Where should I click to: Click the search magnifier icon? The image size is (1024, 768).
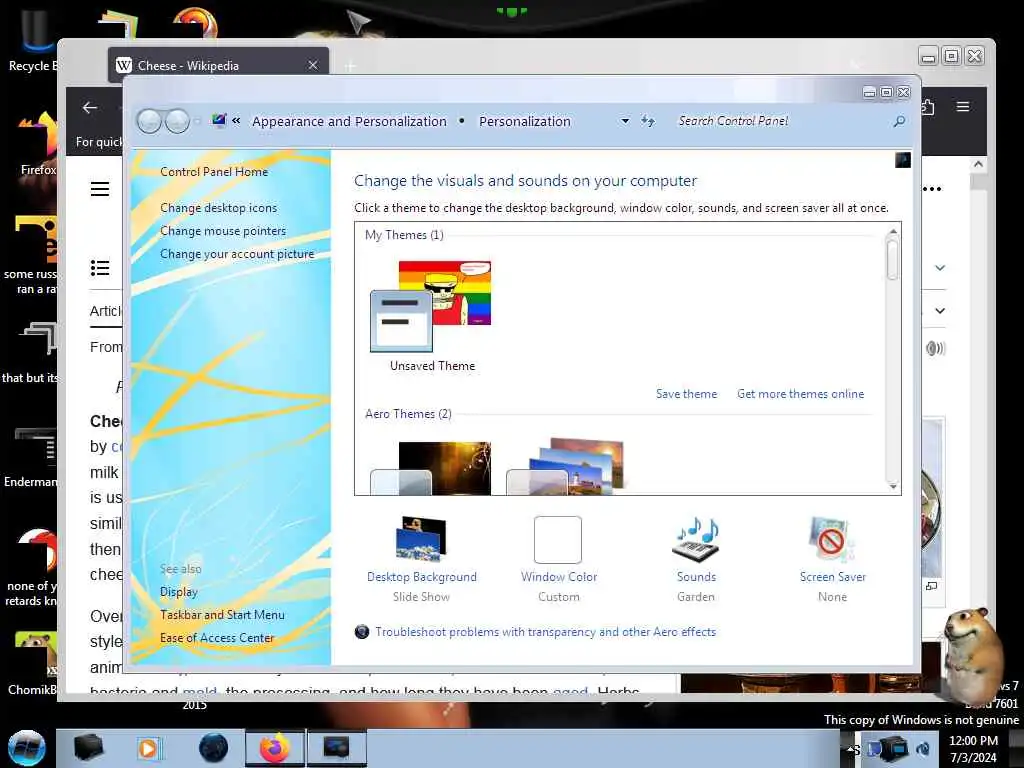coord(899,121)
